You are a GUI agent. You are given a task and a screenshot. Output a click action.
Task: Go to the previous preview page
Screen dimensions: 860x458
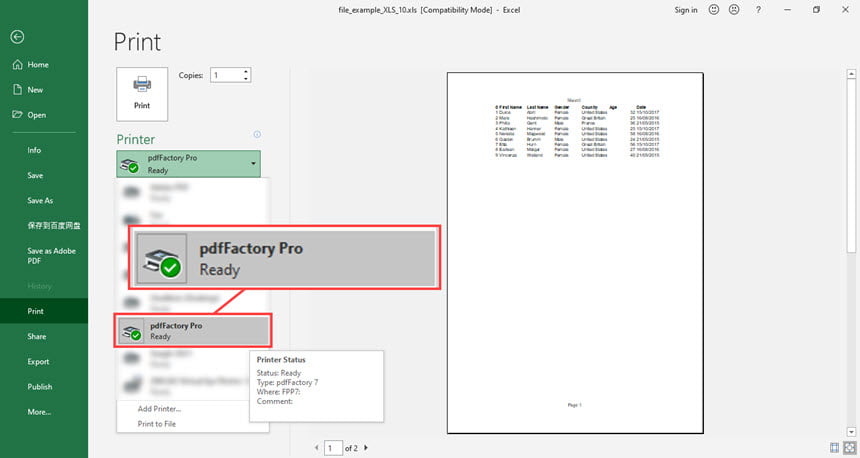316,448
